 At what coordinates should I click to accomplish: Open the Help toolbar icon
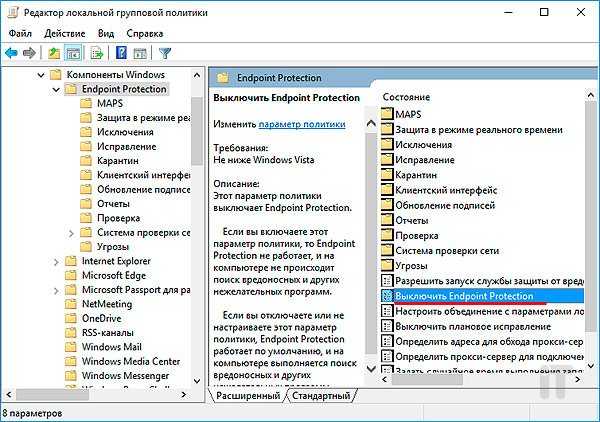[x=121, y=53]
